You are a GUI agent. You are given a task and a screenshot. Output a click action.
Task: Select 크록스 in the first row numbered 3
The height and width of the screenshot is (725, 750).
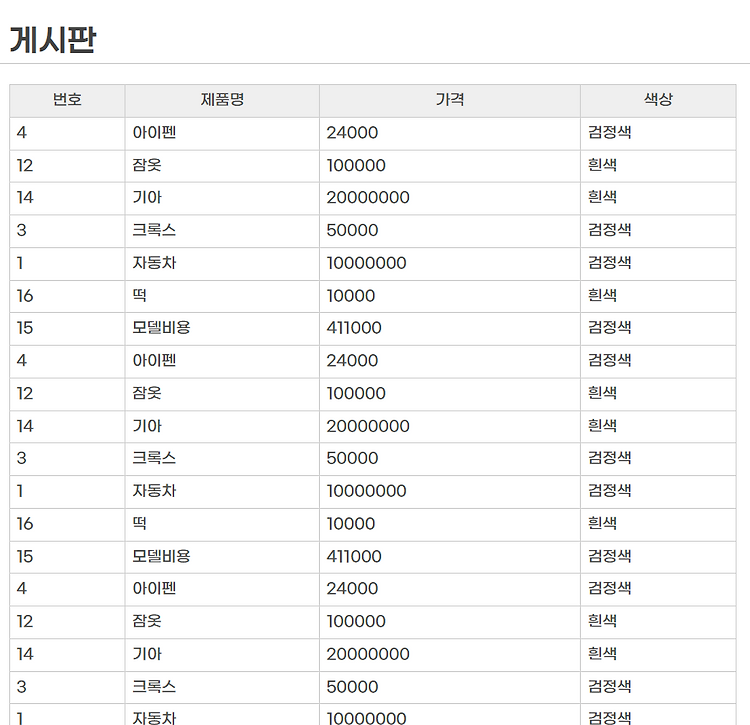click(154, 230)
